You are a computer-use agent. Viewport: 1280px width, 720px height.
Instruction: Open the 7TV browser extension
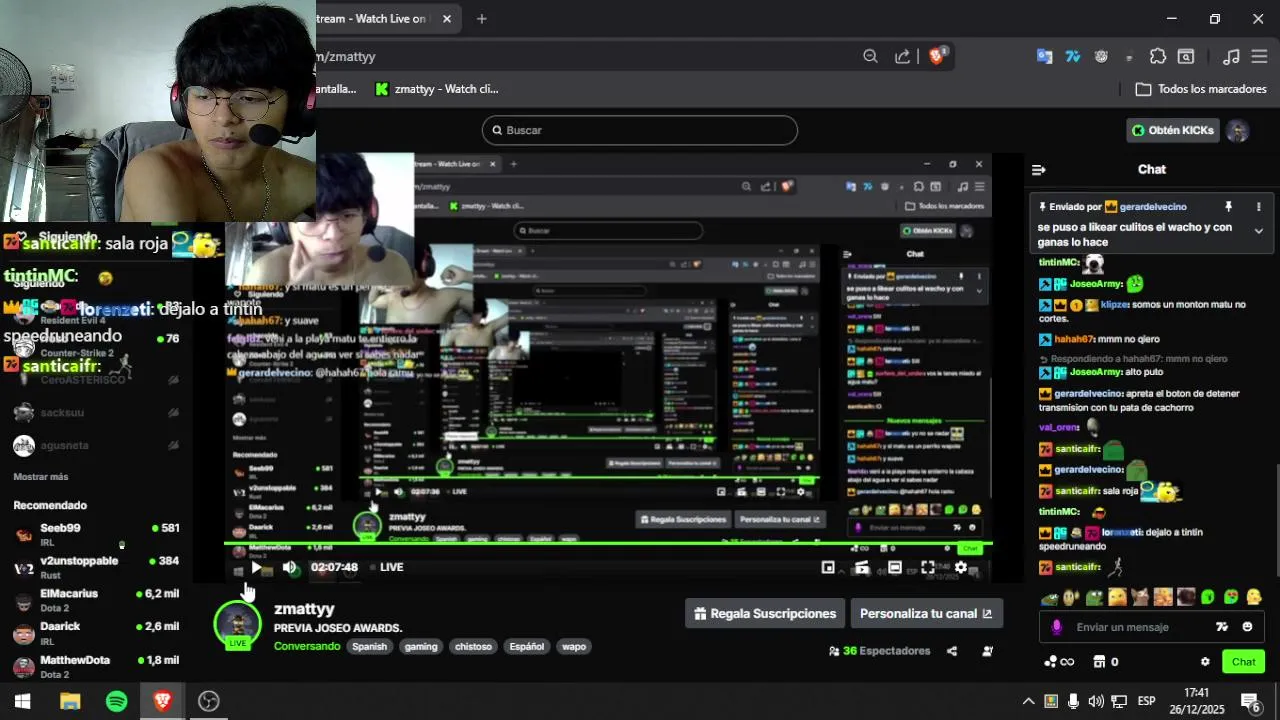pyautogui.click(x=1073, y=56)
